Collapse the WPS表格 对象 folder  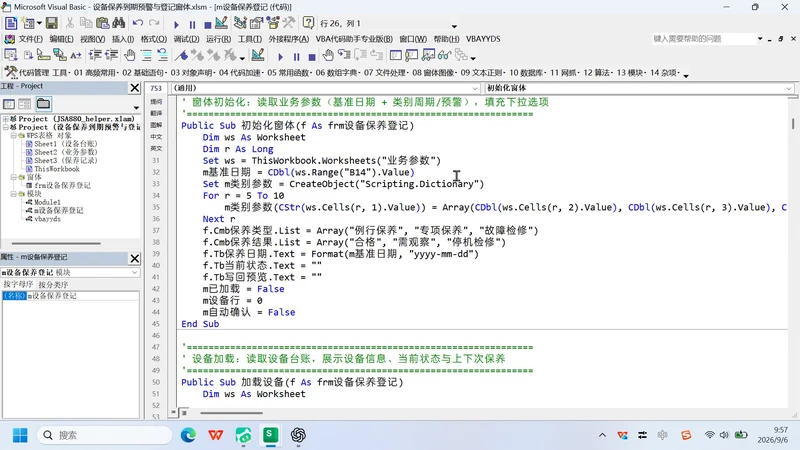coord(14,136)
